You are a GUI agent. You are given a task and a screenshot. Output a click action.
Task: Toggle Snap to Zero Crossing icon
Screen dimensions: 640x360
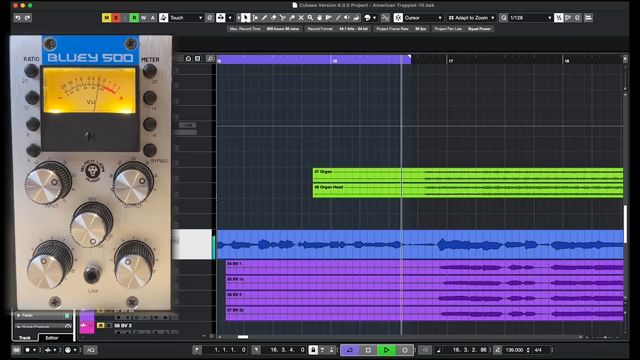coord(385,18)
